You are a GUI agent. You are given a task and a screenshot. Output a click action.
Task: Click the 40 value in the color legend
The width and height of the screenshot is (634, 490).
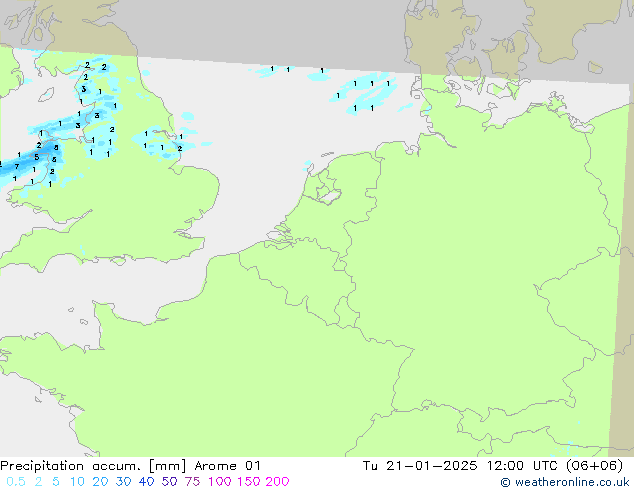tap(146, 482)
